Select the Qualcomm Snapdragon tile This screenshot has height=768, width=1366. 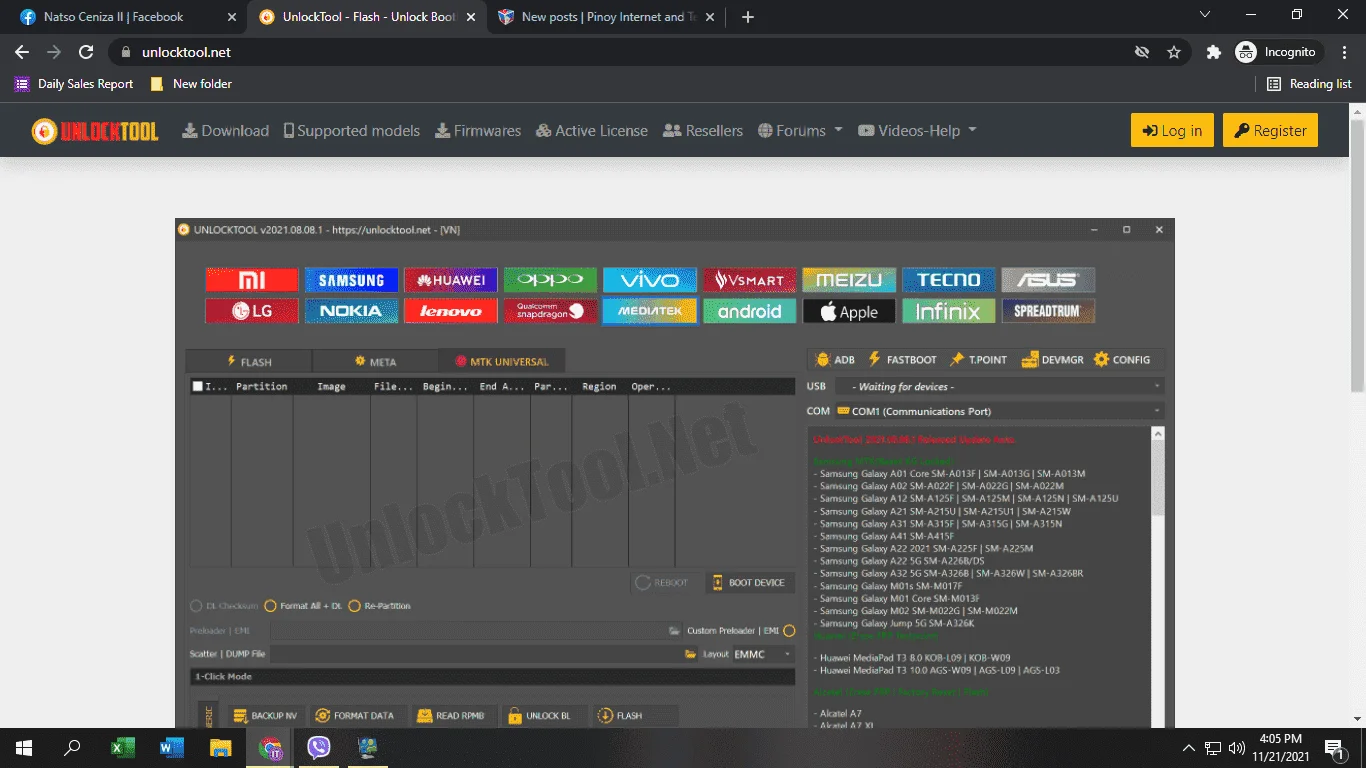tap(550, 311)
